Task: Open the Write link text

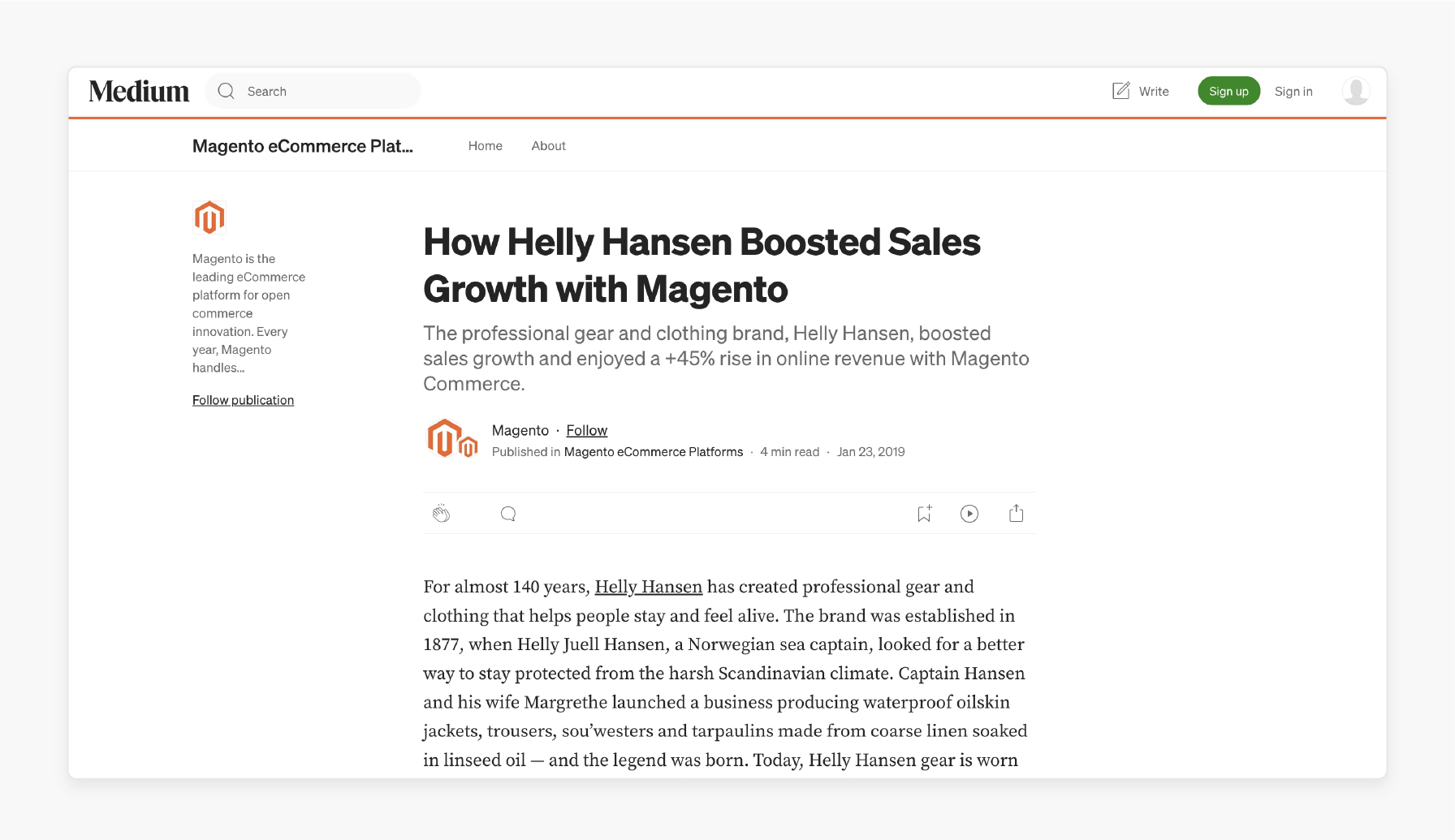Action: pyautogui.click(x=1154, y=92)
